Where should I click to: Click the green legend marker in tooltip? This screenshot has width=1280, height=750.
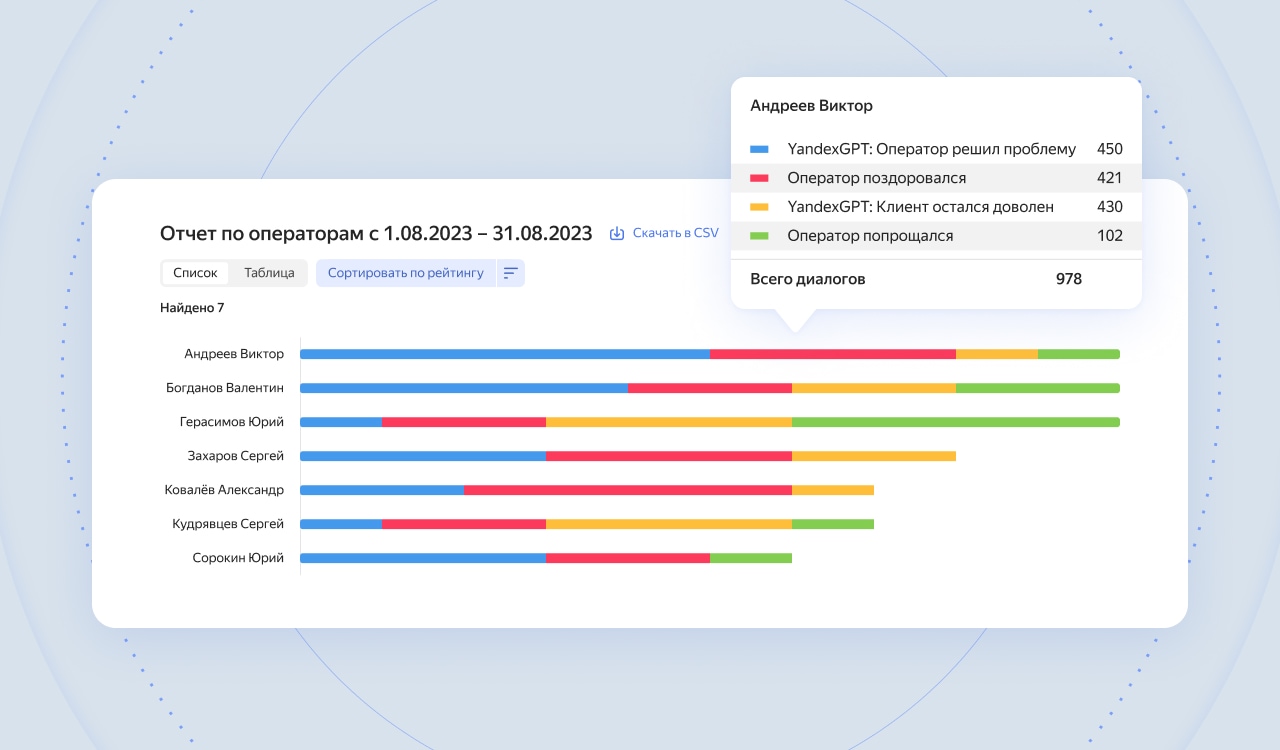759,236
